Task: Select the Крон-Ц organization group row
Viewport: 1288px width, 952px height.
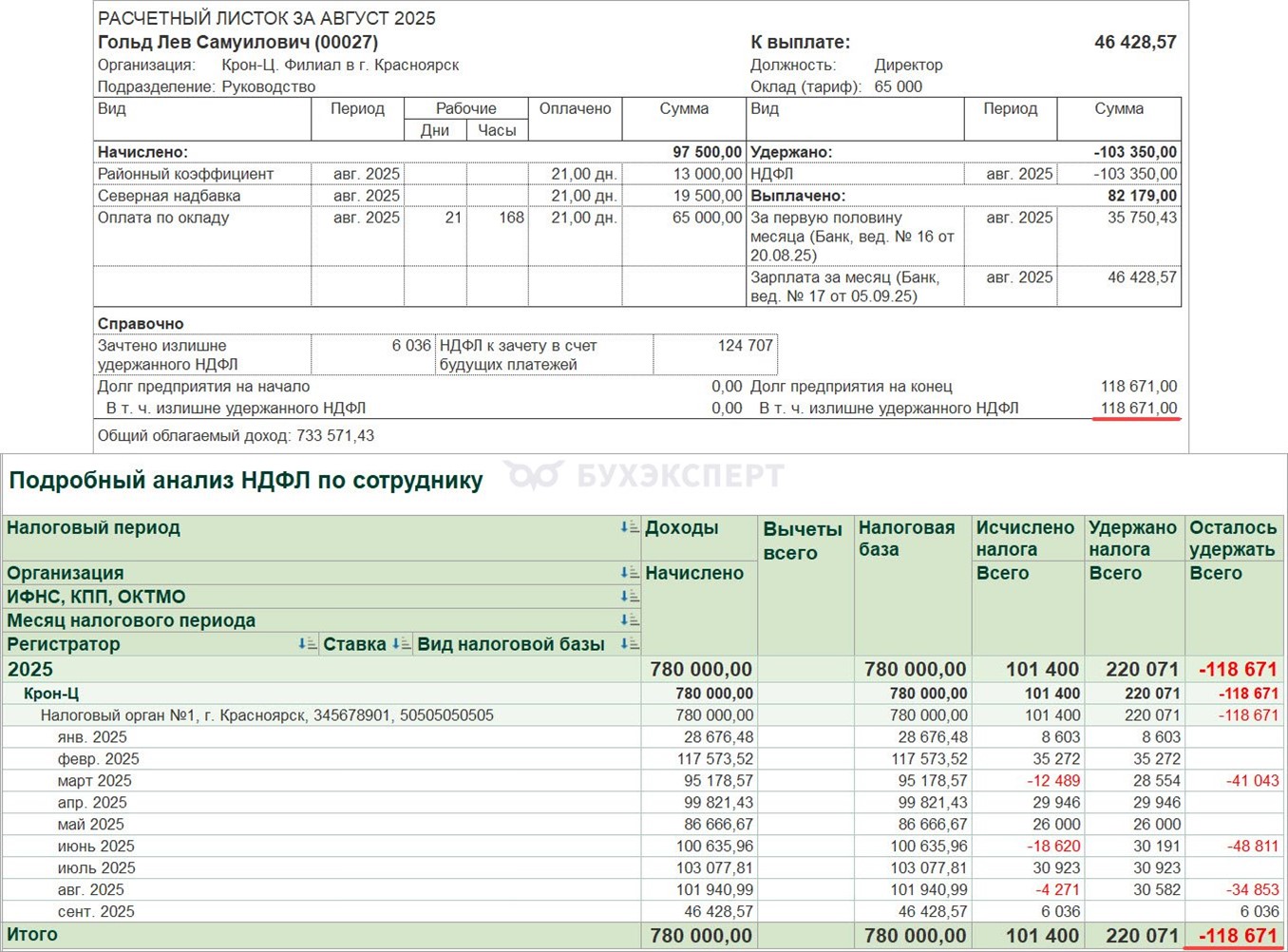Action: tap(51, 694)
